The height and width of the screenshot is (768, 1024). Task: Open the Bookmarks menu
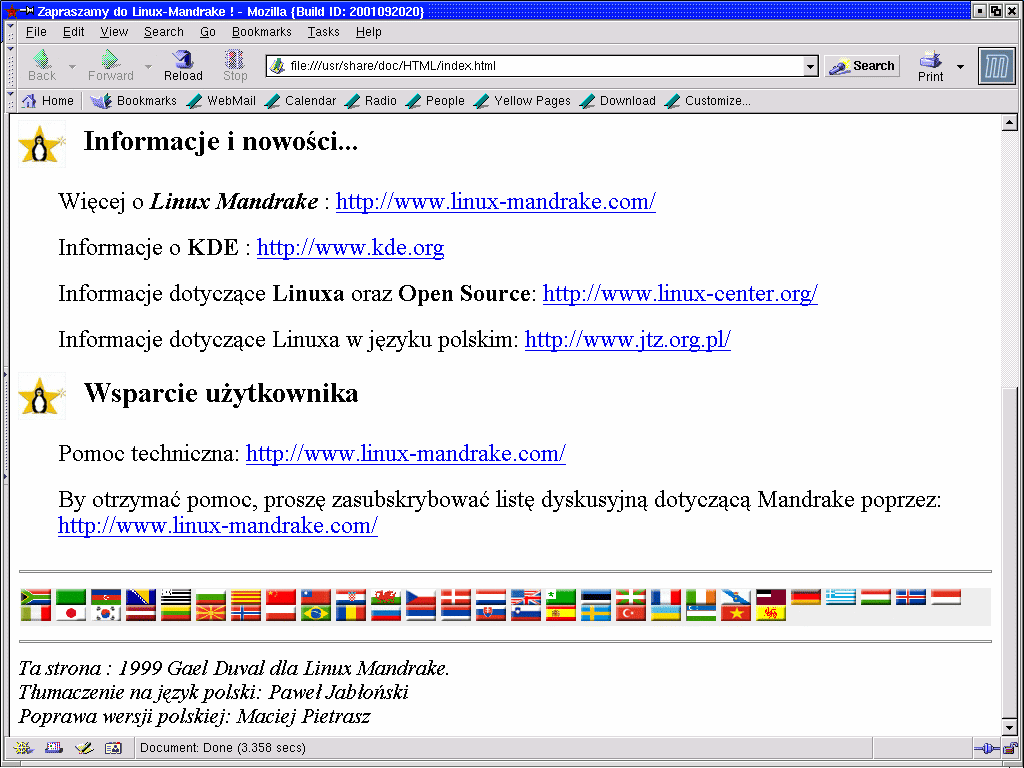click(261, 31)
